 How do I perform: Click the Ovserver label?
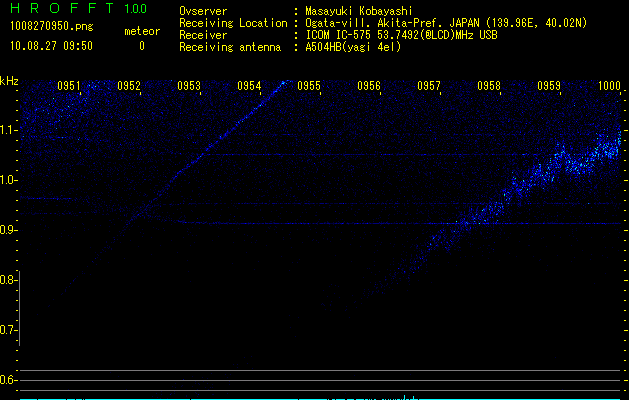(203, 11)
